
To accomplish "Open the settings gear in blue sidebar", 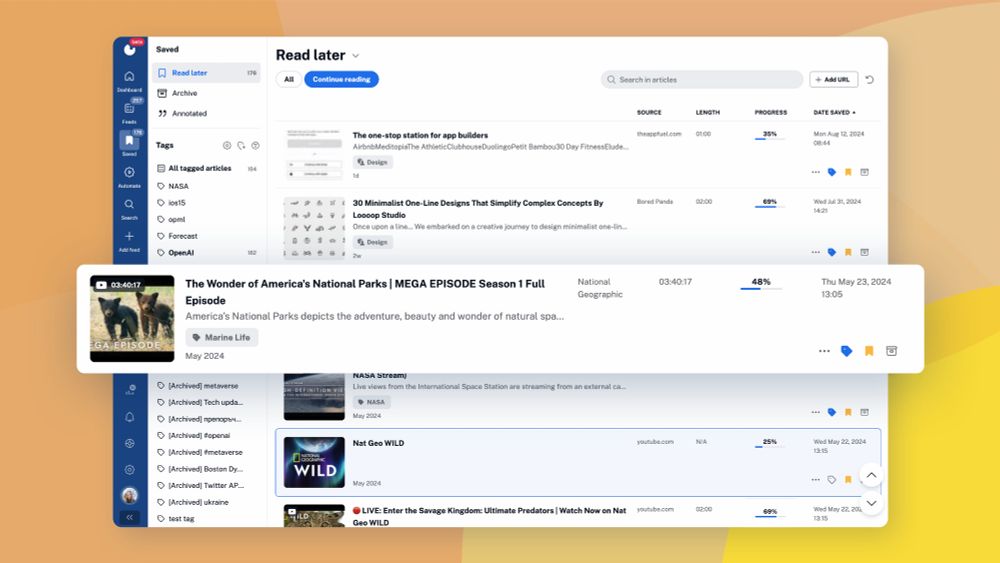I will click(x=129, y=470).
